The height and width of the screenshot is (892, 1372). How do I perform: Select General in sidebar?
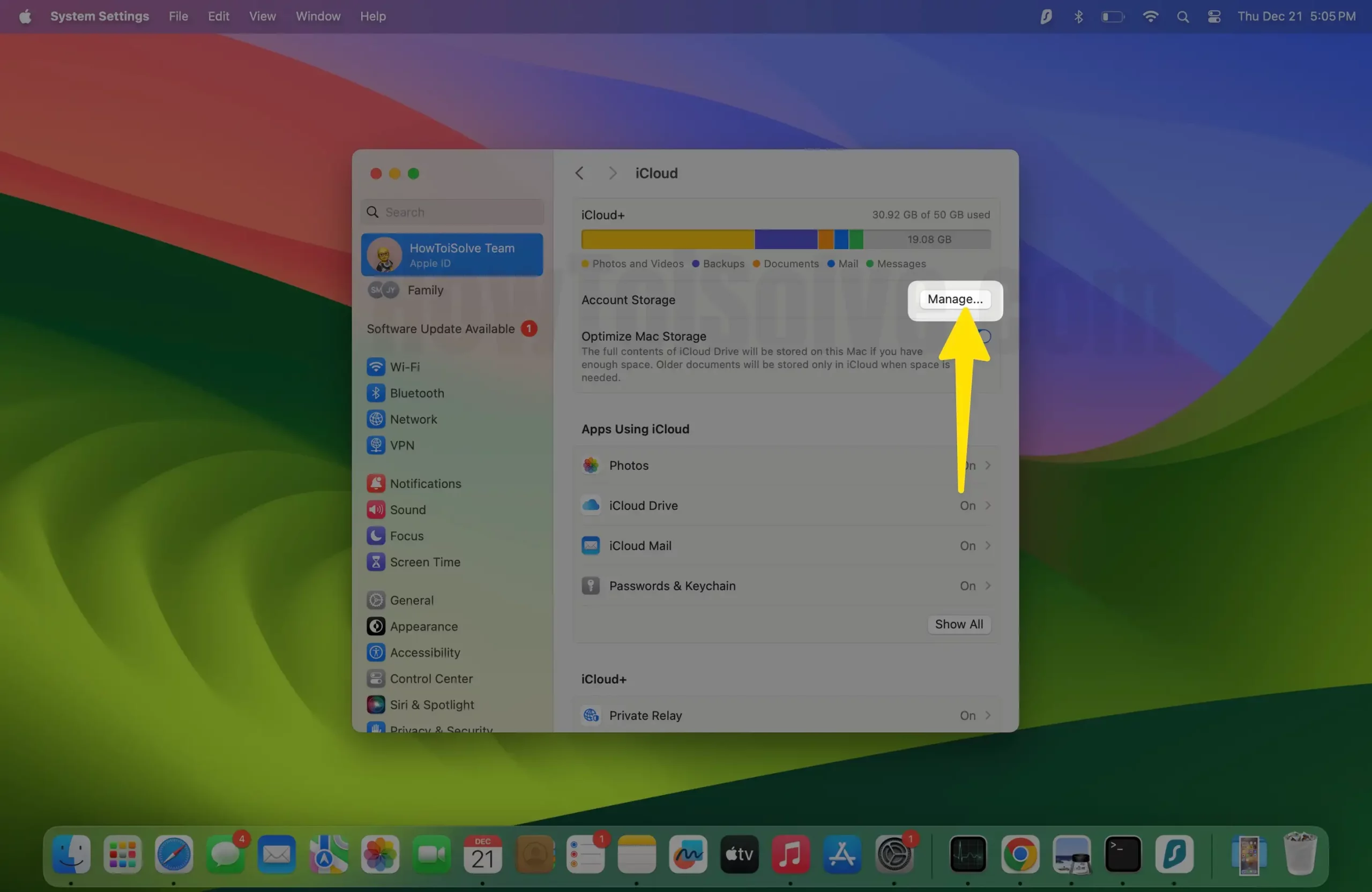click(452, 600)
